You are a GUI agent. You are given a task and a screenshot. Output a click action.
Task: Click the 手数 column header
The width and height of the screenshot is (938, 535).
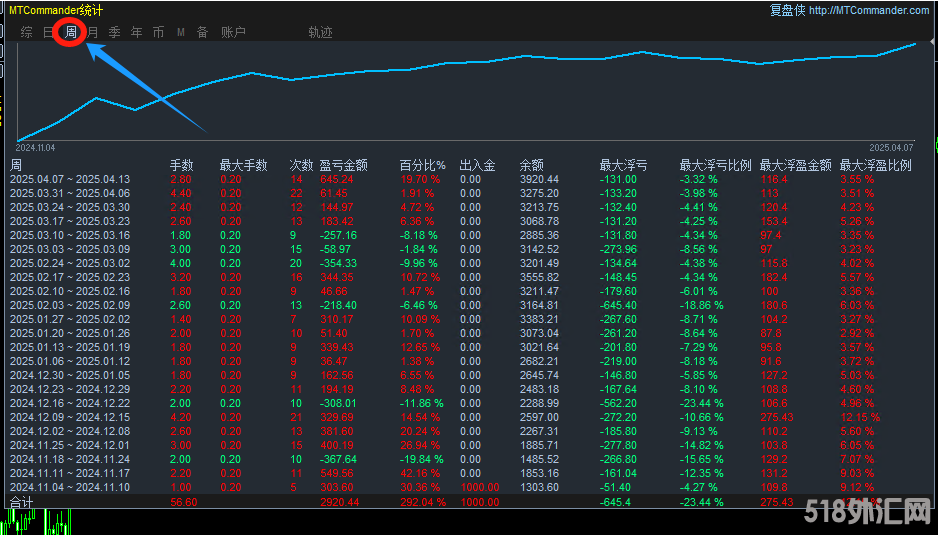click(181, 165)
